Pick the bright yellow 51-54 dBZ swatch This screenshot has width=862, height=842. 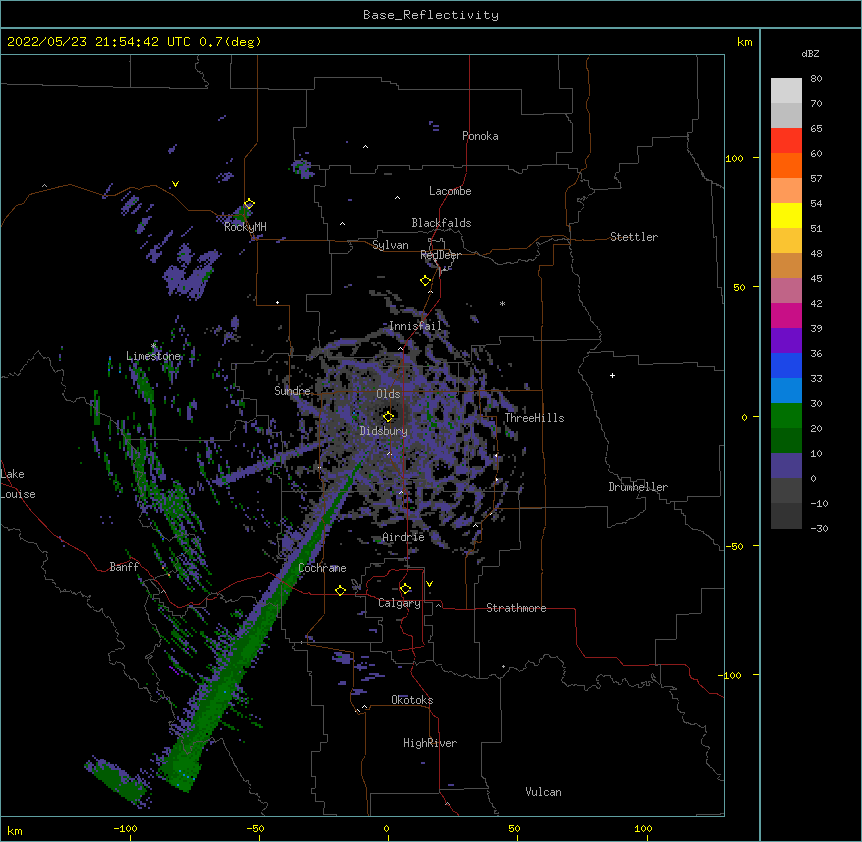[x=786, y=216]
